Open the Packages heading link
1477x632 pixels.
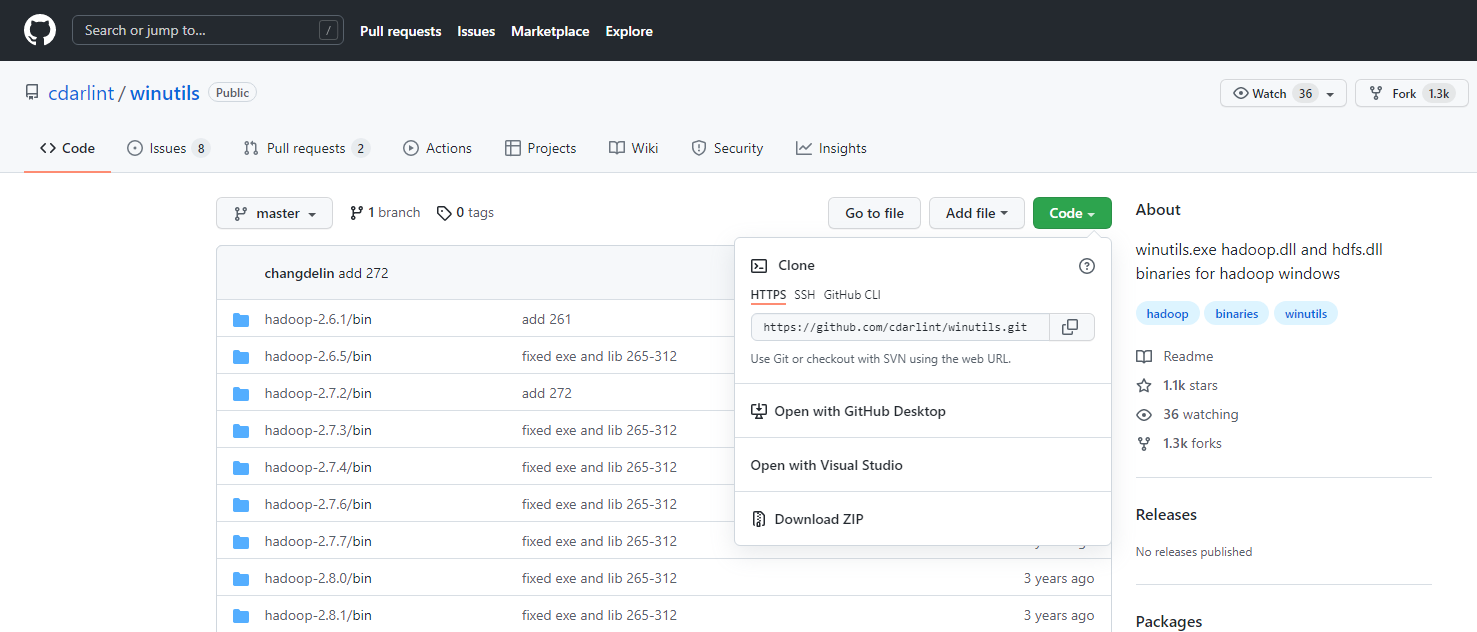(x=1169, y=622)
